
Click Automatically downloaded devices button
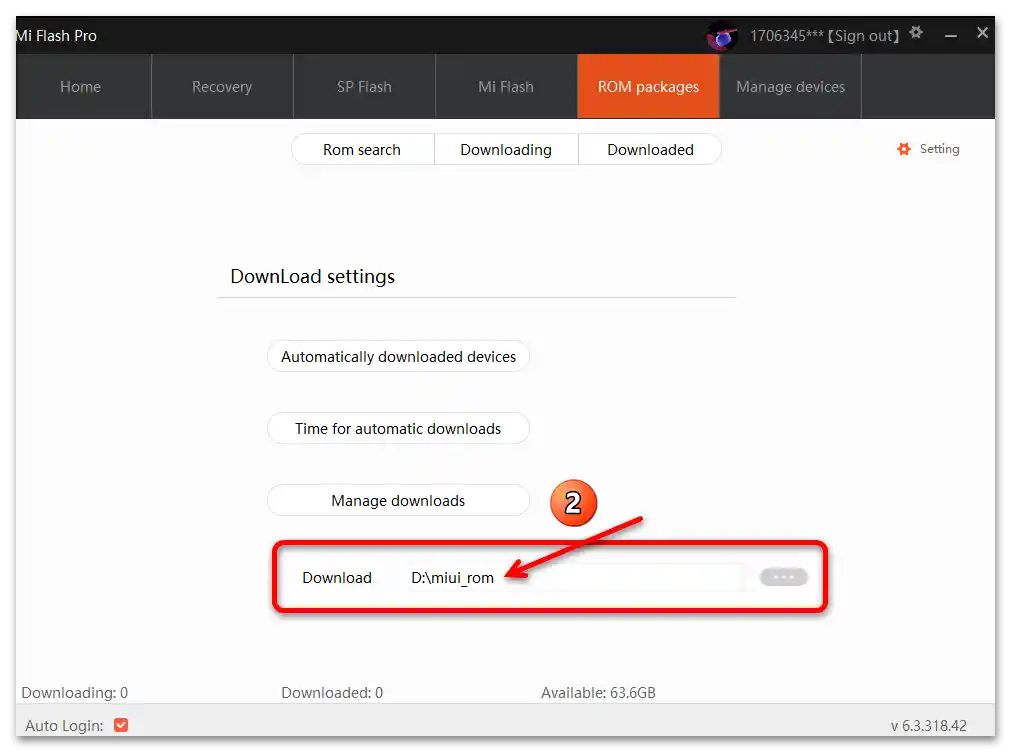398,357
